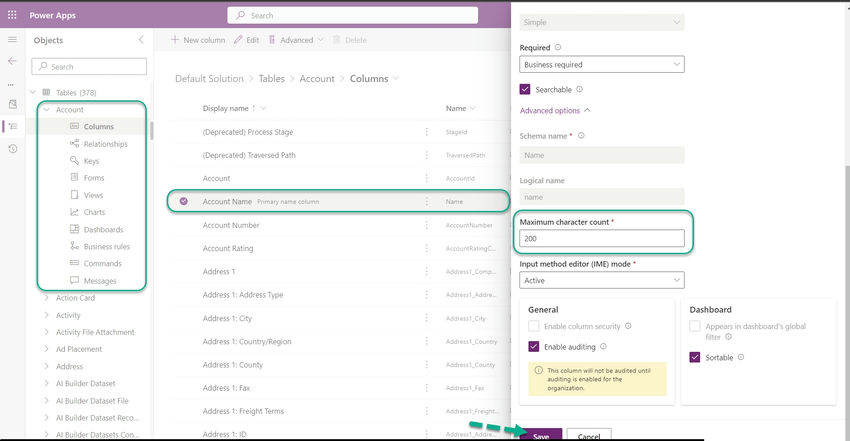This screenshot has width=850, height=441.
Task: Select Forms under Account
Action: 94,178
